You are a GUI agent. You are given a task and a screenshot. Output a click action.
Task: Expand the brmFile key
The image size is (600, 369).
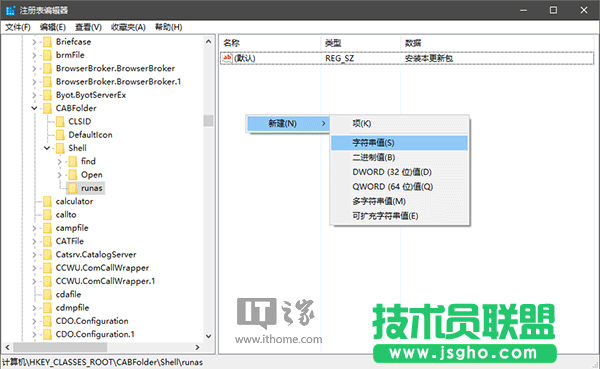click(34, 55)
